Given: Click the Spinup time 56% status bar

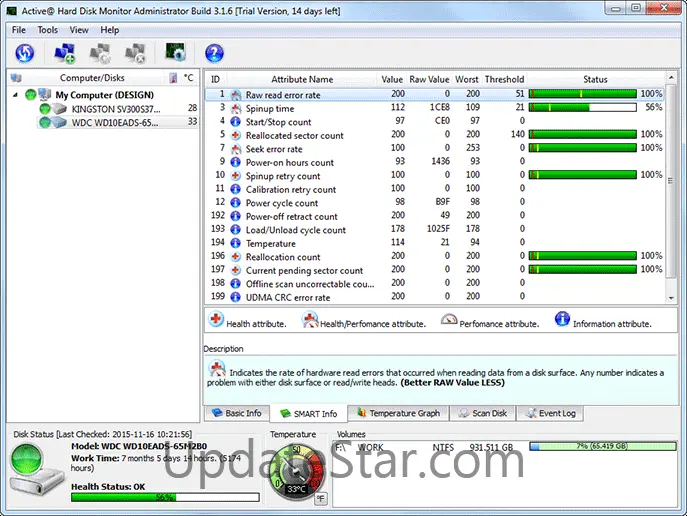Looking at the screenshot, I should point(582,107).
